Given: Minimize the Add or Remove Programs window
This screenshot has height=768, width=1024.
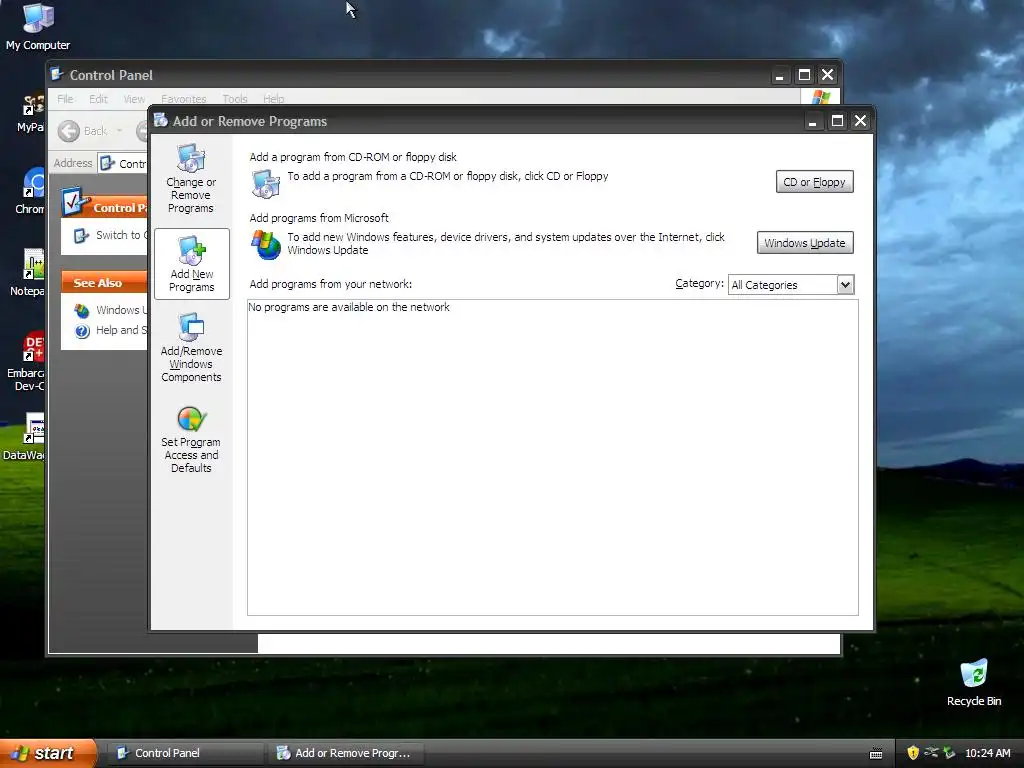Looking at the screenshot, I should click(812, 121).
